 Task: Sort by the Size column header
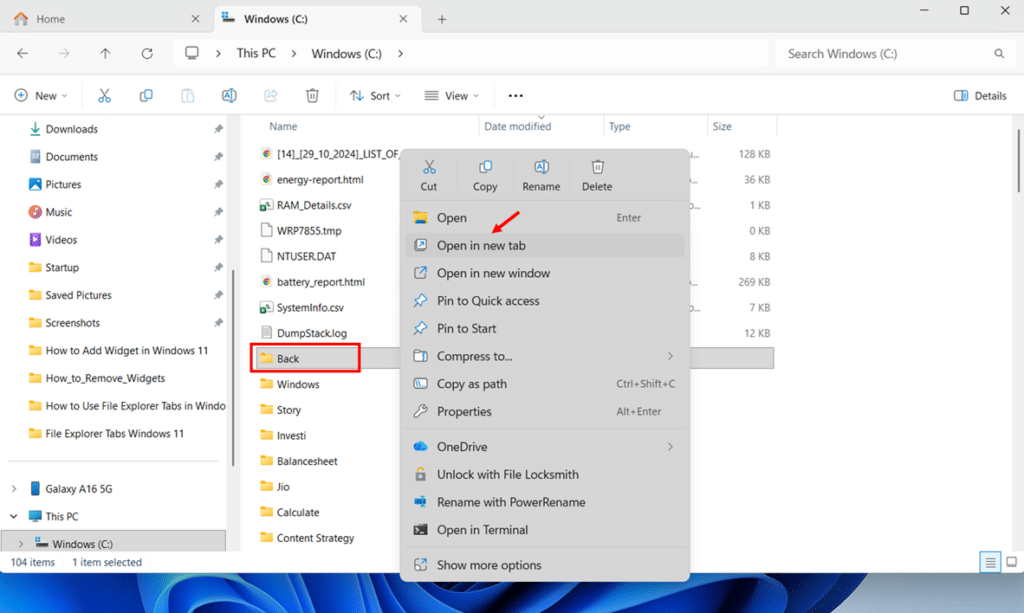[722, 127]
